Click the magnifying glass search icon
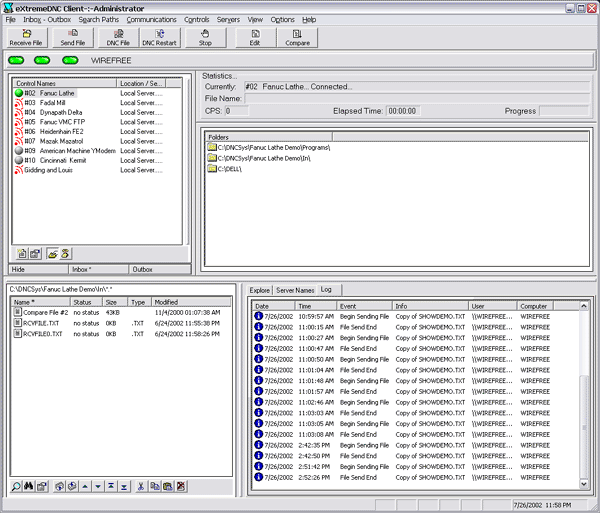600x513 pixels. 16,486
